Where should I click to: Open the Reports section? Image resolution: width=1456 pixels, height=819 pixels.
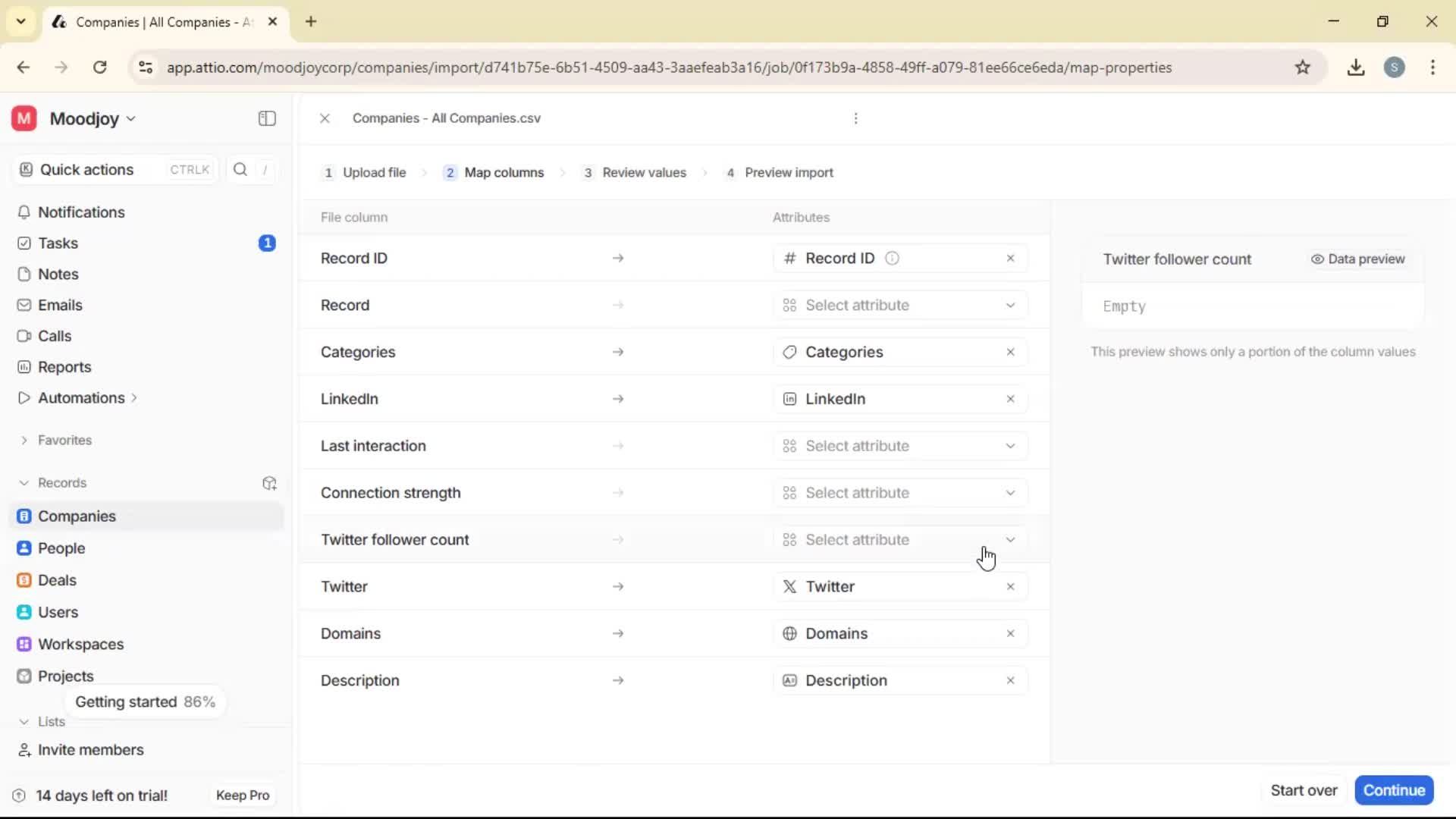pyautogui.click(x=63, y=367)
